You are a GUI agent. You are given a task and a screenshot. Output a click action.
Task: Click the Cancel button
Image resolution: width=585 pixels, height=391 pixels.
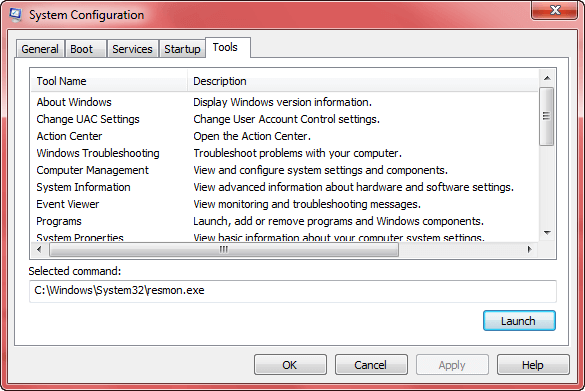click(371, 365)
